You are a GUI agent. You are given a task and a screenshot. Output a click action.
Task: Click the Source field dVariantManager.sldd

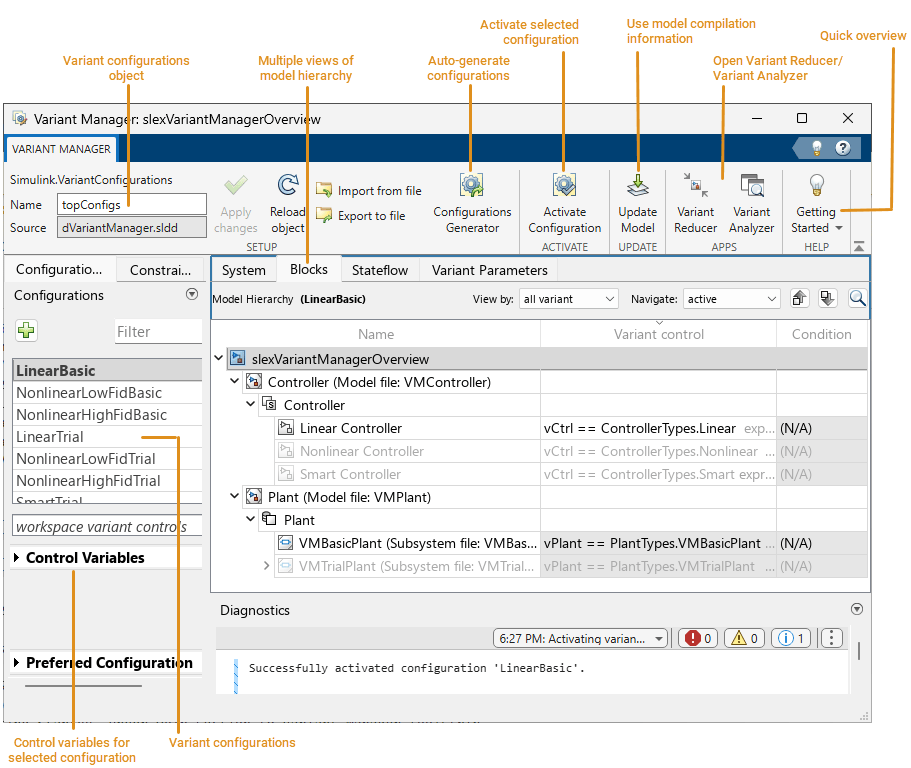[131, 228]
